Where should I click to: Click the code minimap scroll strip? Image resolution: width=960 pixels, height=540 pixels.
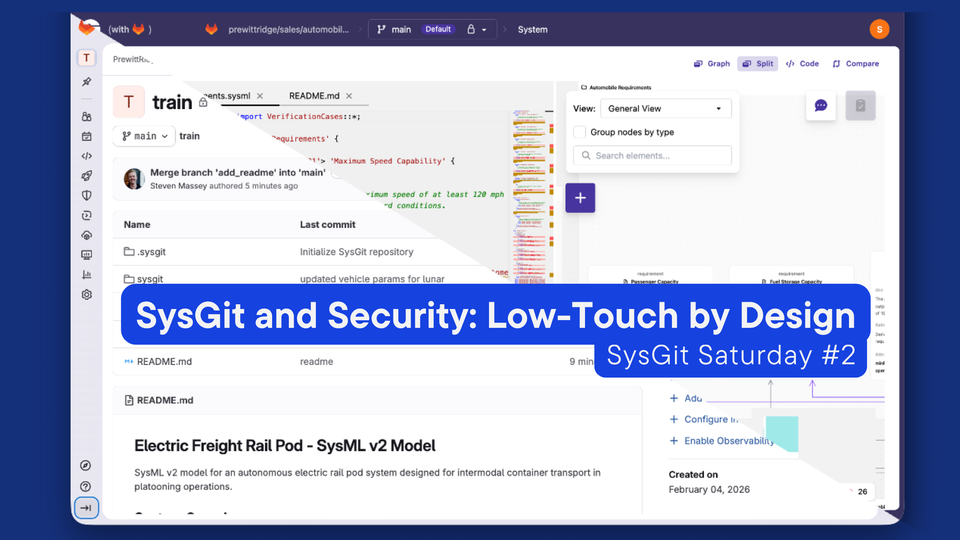tap(531, 196)
